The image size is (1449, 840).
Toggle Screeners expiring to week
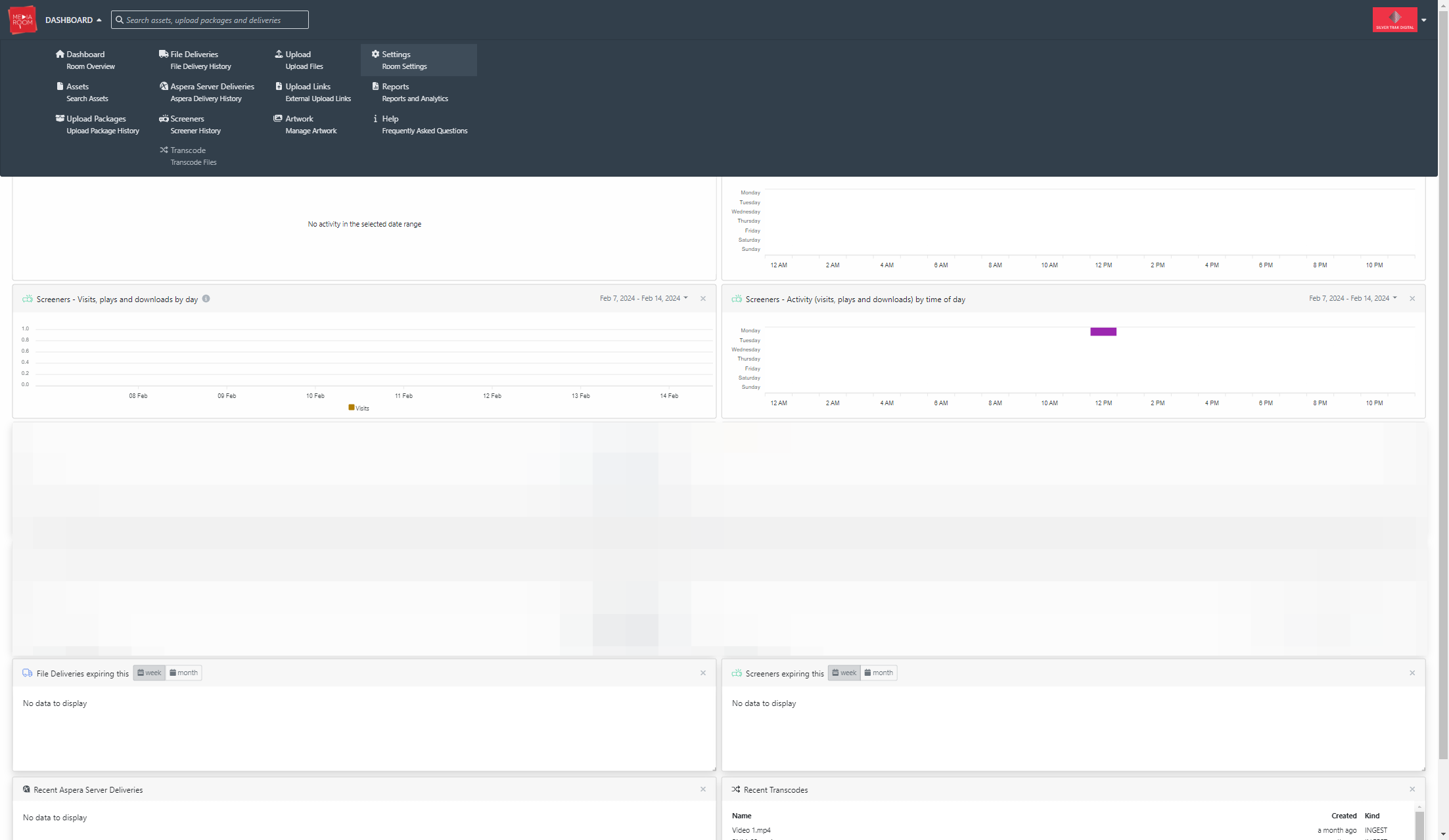pos(844,673)
